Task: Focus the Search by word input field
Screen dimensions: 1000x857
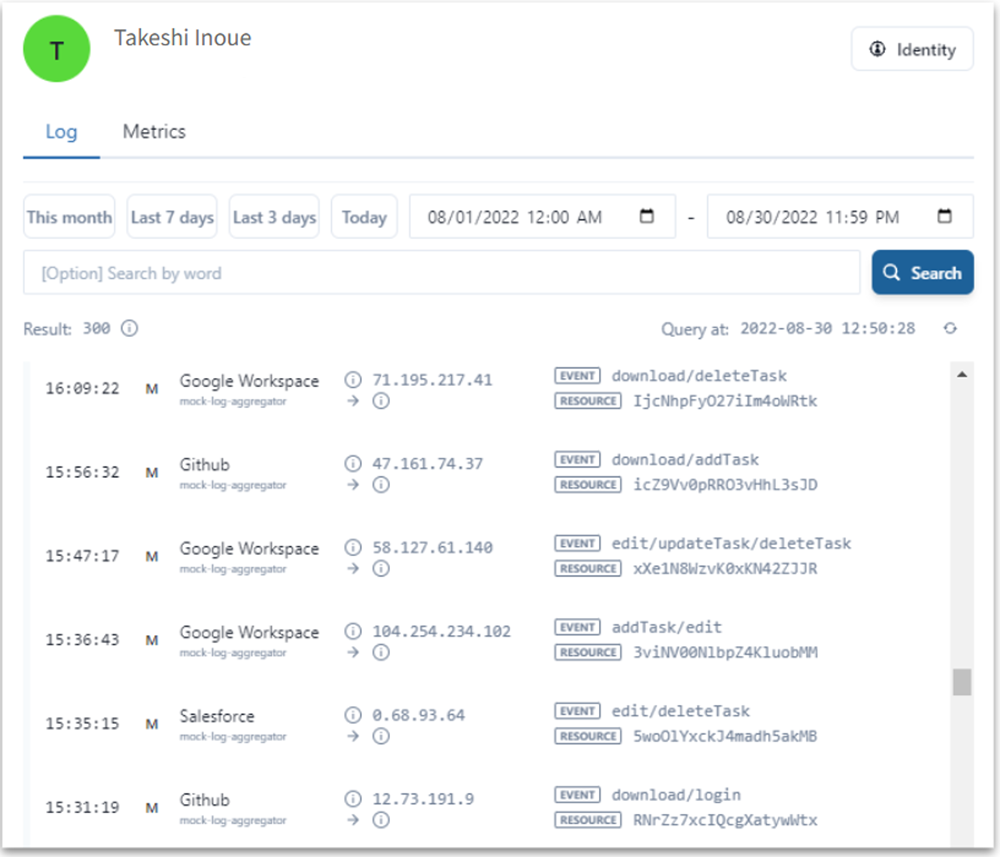Action: (441, 273)
